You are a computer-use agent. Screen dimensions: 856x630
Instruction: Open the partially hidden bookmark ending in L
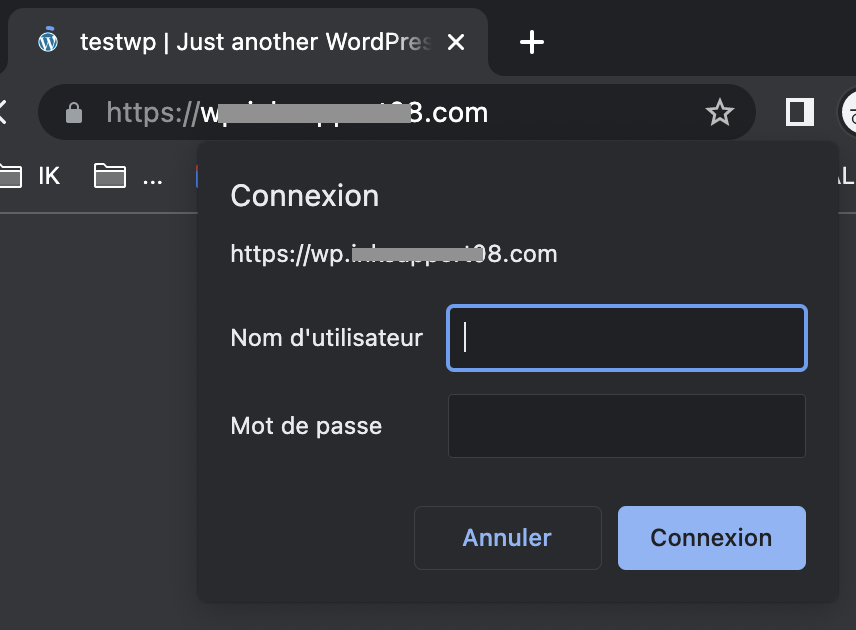pos(846,176)
